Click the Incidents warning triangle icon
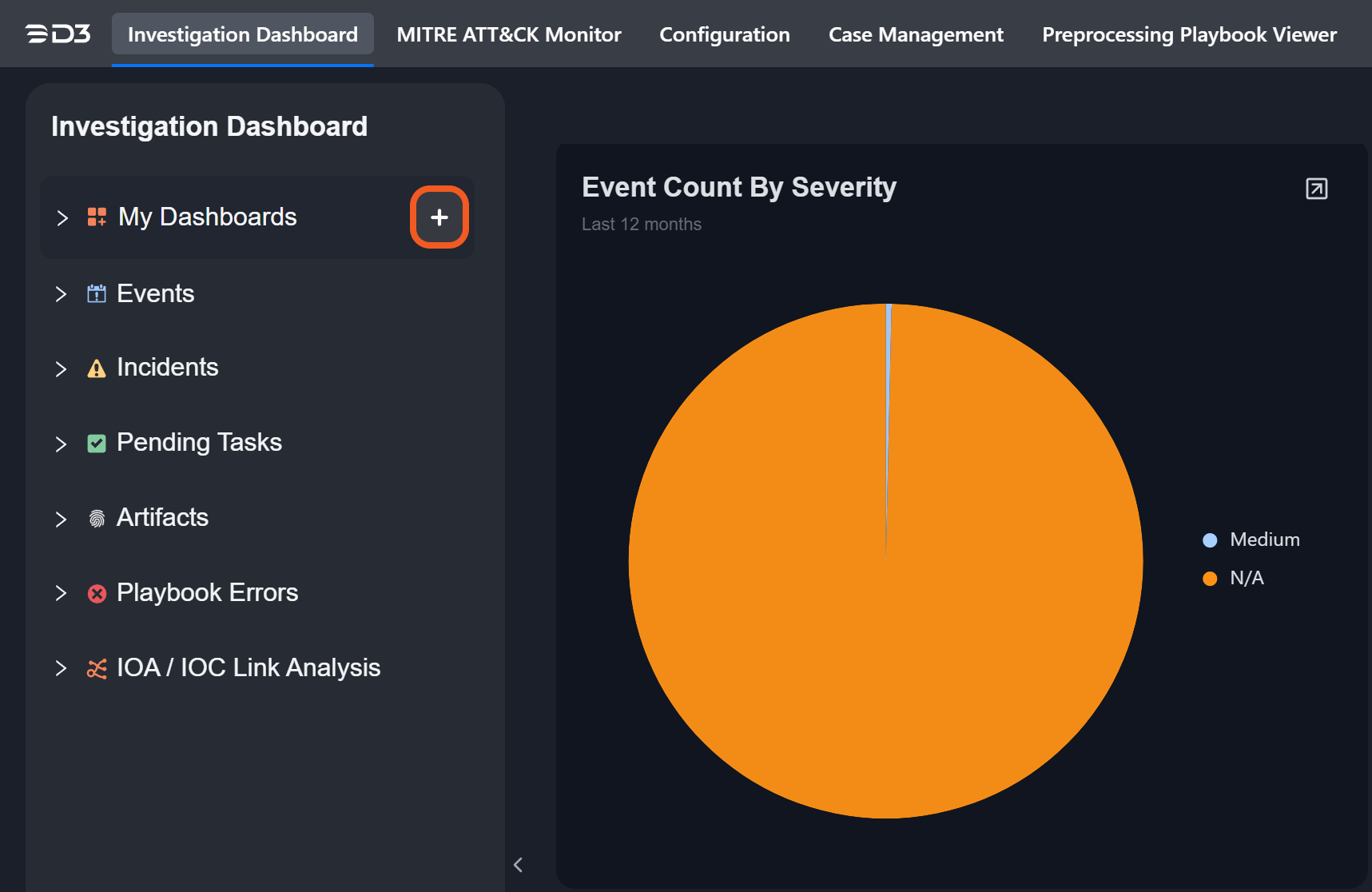The width and height of the screenshot is (1372, 892). (x=97, y=368)
